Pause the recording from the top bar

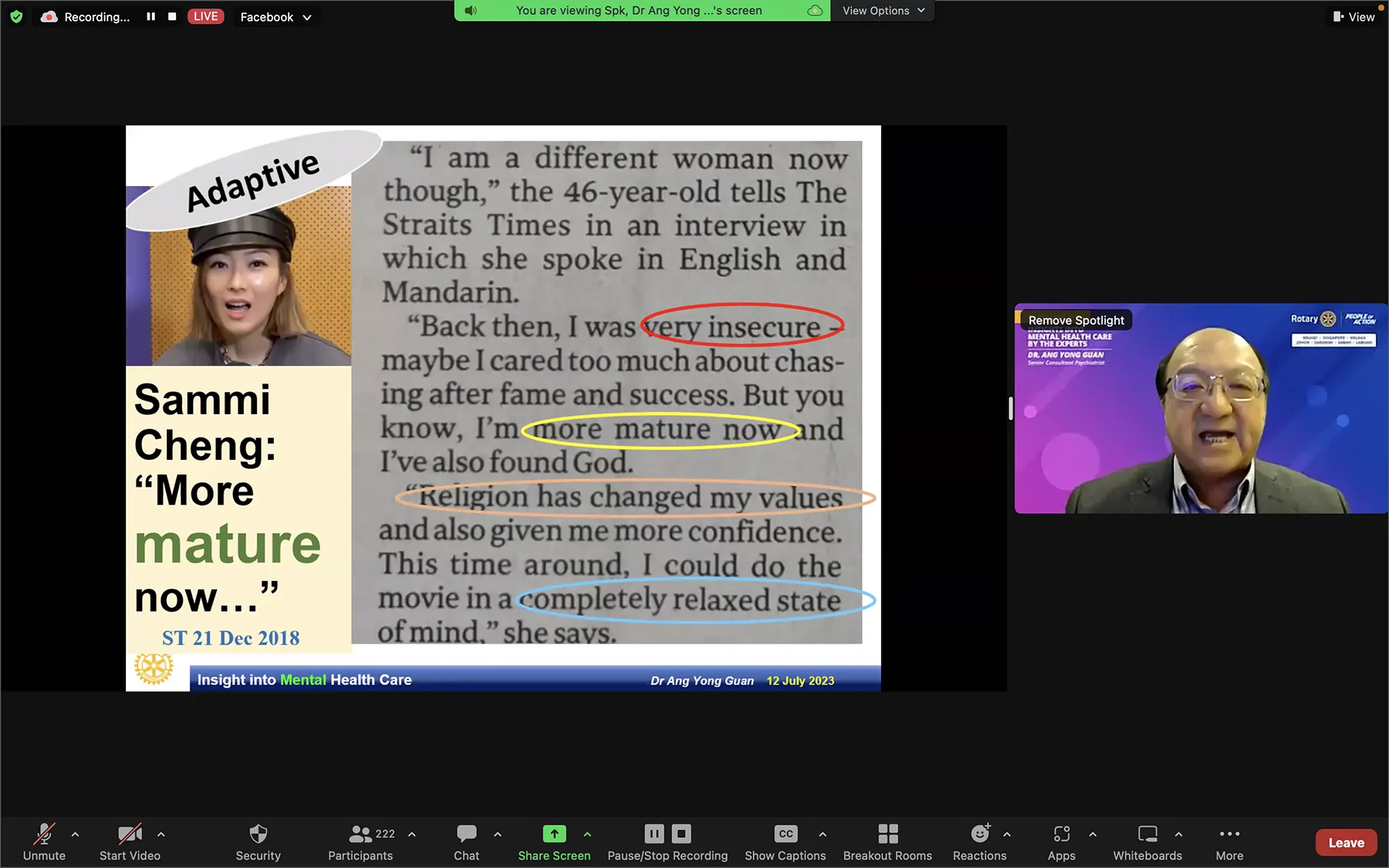(150, 16)
